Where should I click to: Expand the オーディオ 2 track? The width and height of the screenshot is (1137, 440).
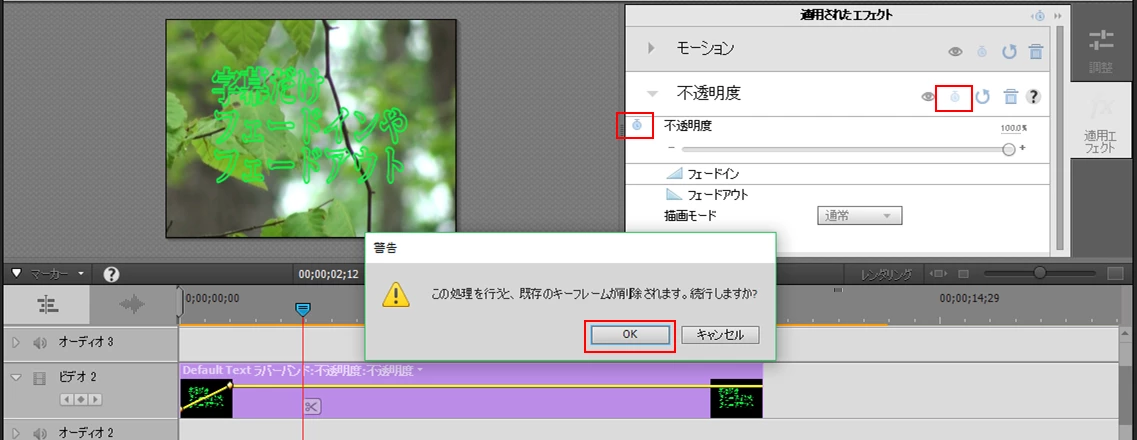pos(16,433)
